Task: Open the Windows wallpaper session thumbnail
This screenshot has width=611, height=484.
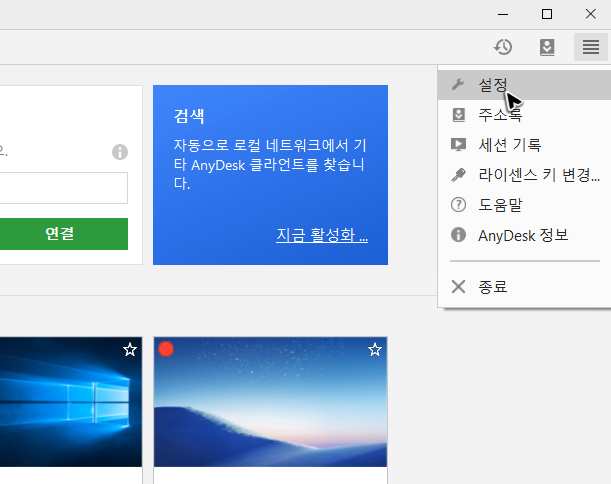Action: [x=71, y=402]
